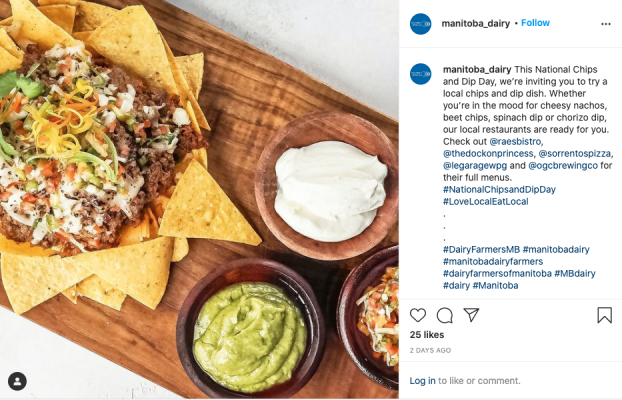The width and height of the screenshot is (622, 400).
Task: Open @sorrentospizza mention link
Action: (x=575, y=153)
